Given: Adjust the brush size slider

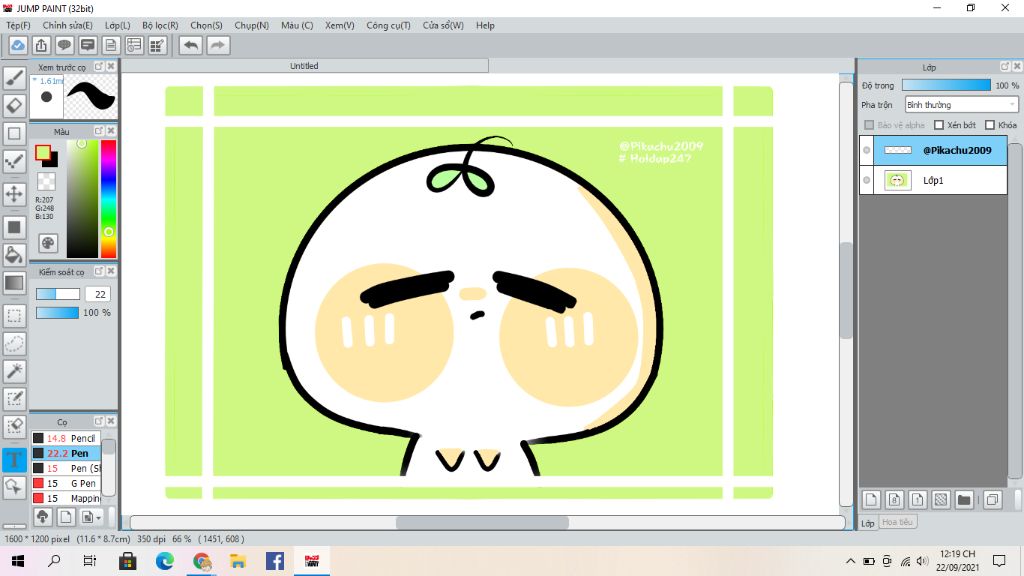Looking at the screenshot, I should [57, 295].
